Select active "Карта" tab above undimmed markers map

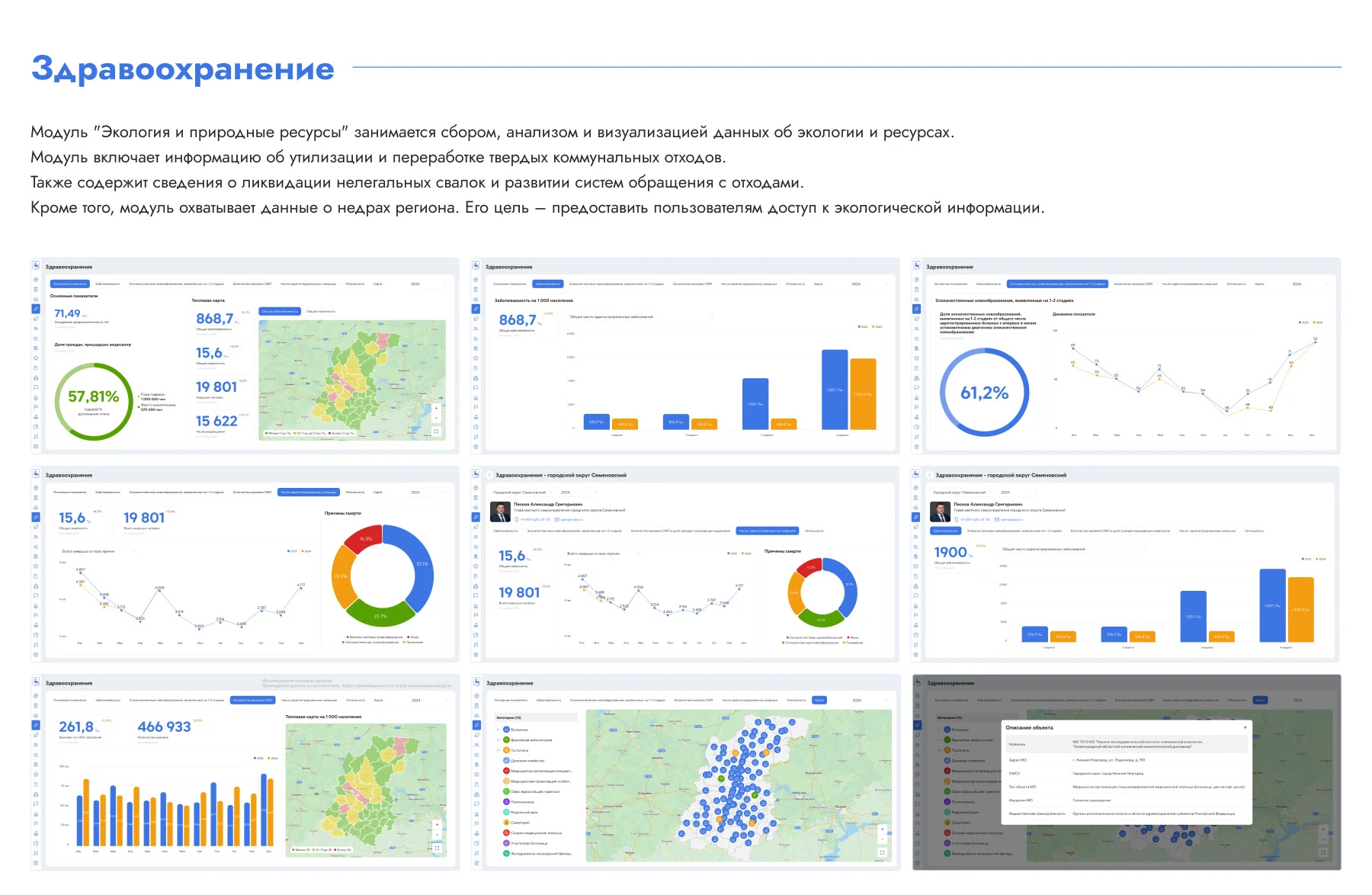point(819,700)
